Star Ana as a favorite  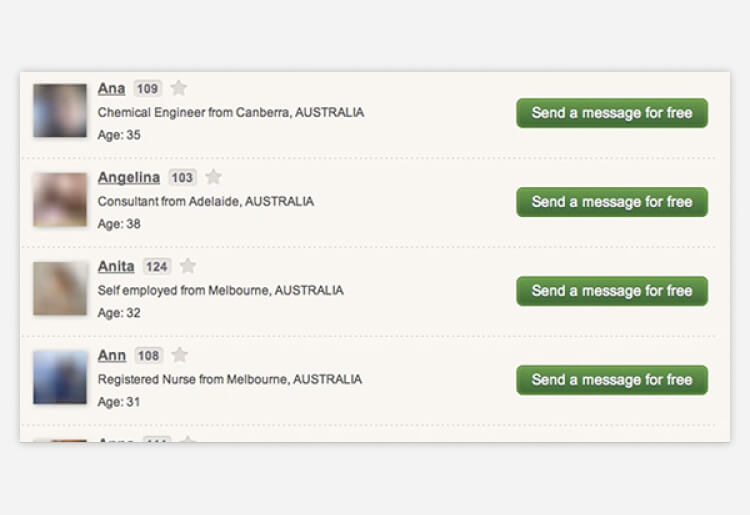[x=178, y=88]
